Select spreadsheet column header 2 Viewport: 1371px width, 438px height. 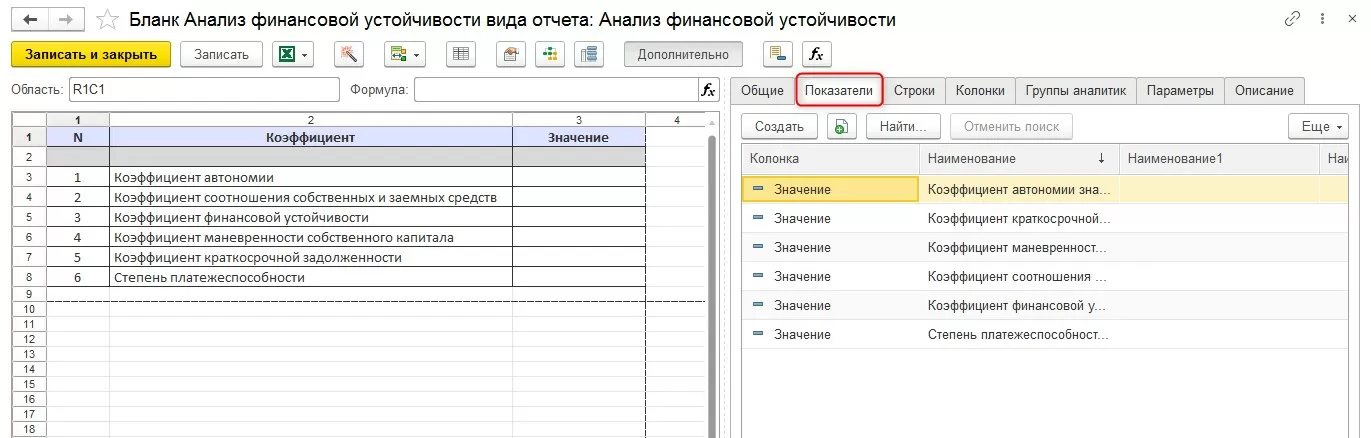[x=311, y=120]
